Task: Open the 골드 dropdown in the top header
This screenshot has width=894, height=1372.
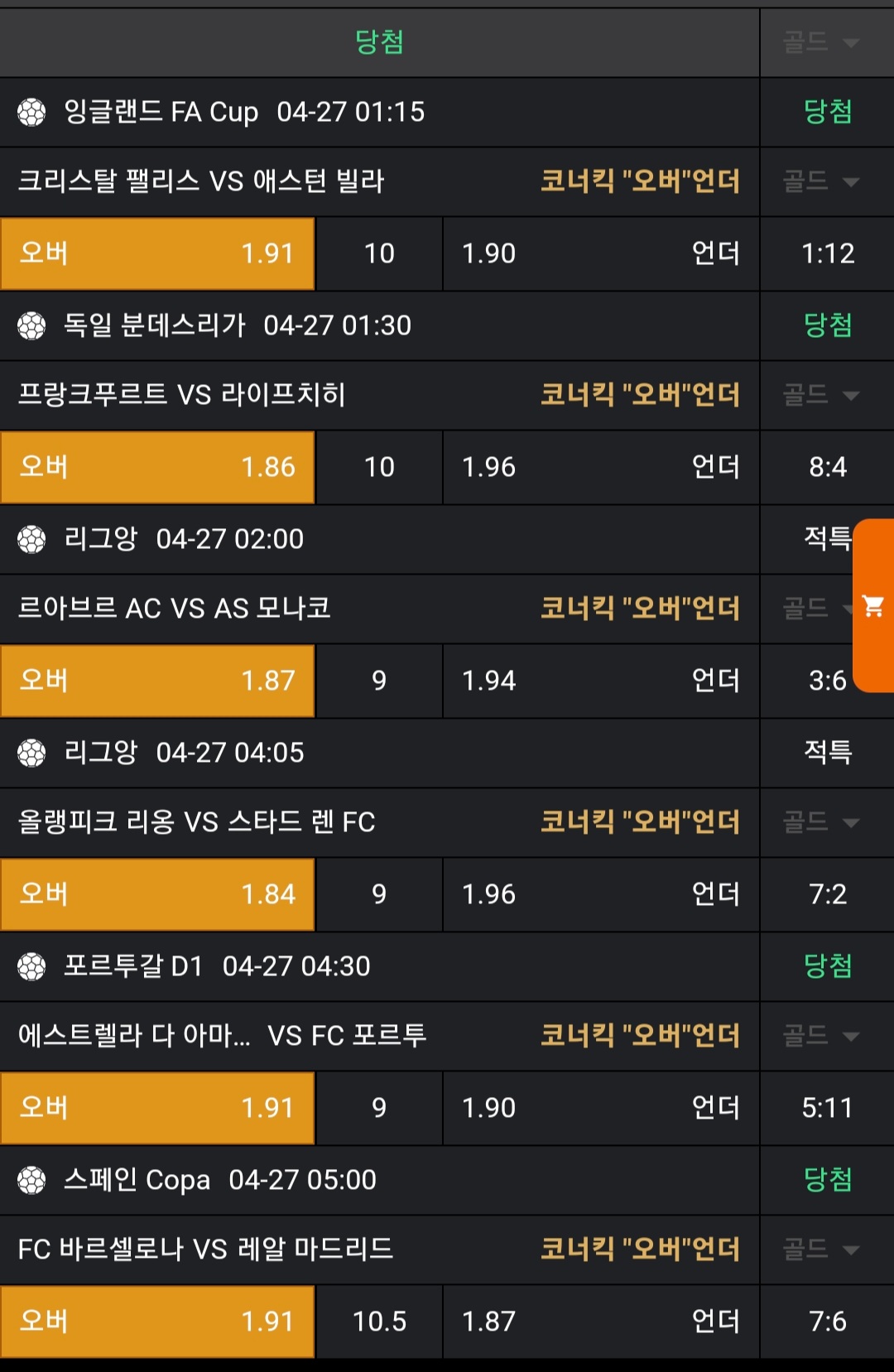Action: [821, 42]
